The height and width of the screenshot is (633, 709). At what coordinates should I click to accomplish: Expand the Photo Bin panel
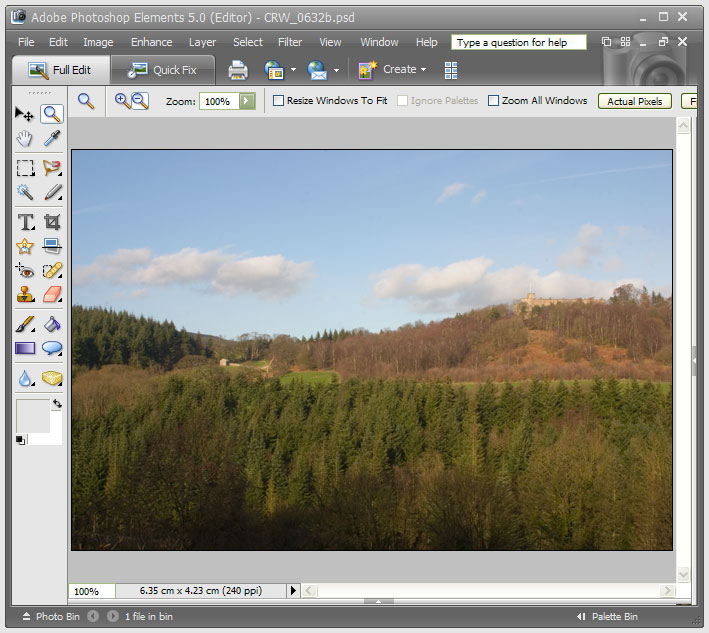51,616
